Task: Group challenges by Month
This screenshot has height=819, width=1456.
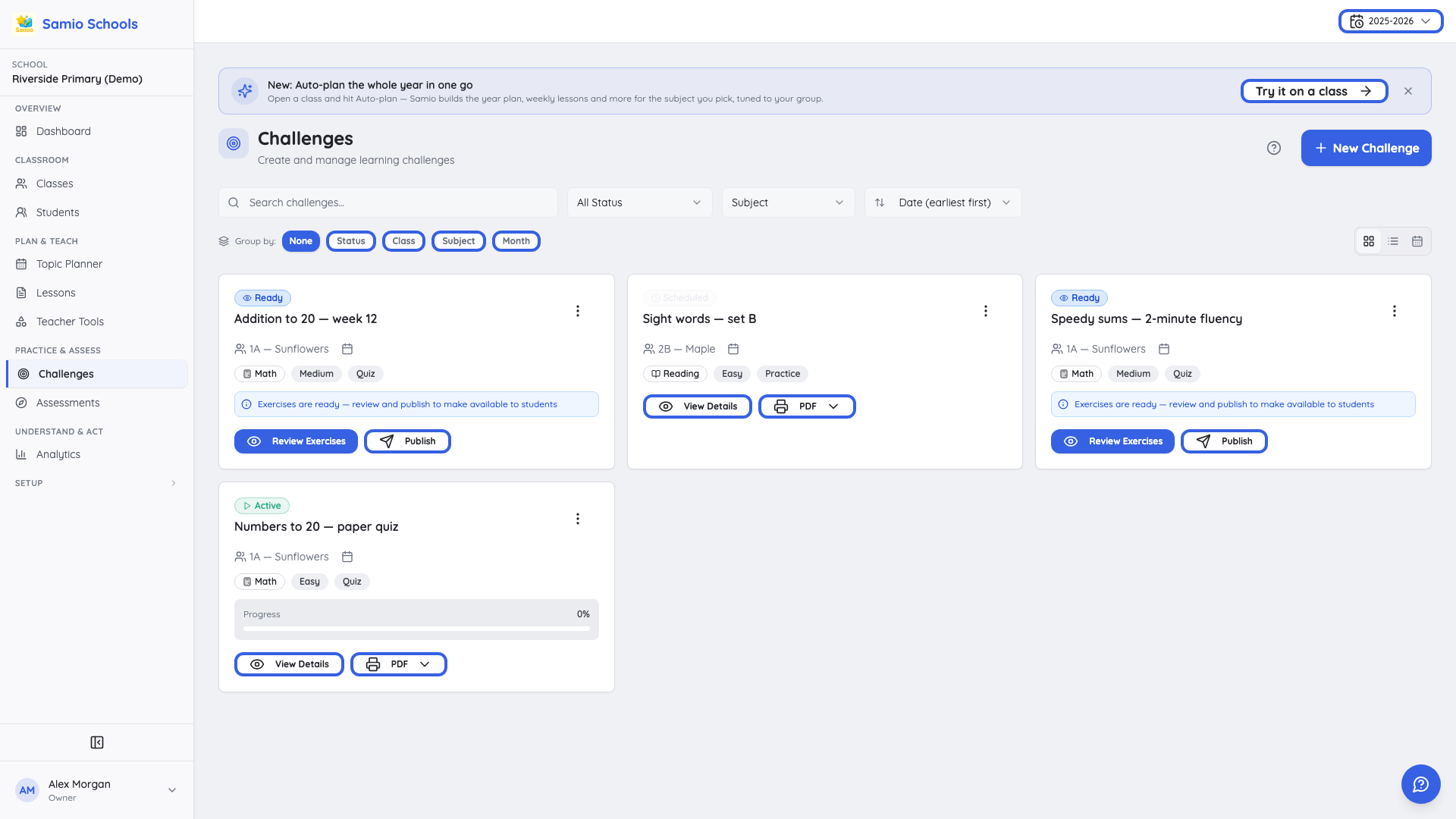Action: [x=516, y=241]
